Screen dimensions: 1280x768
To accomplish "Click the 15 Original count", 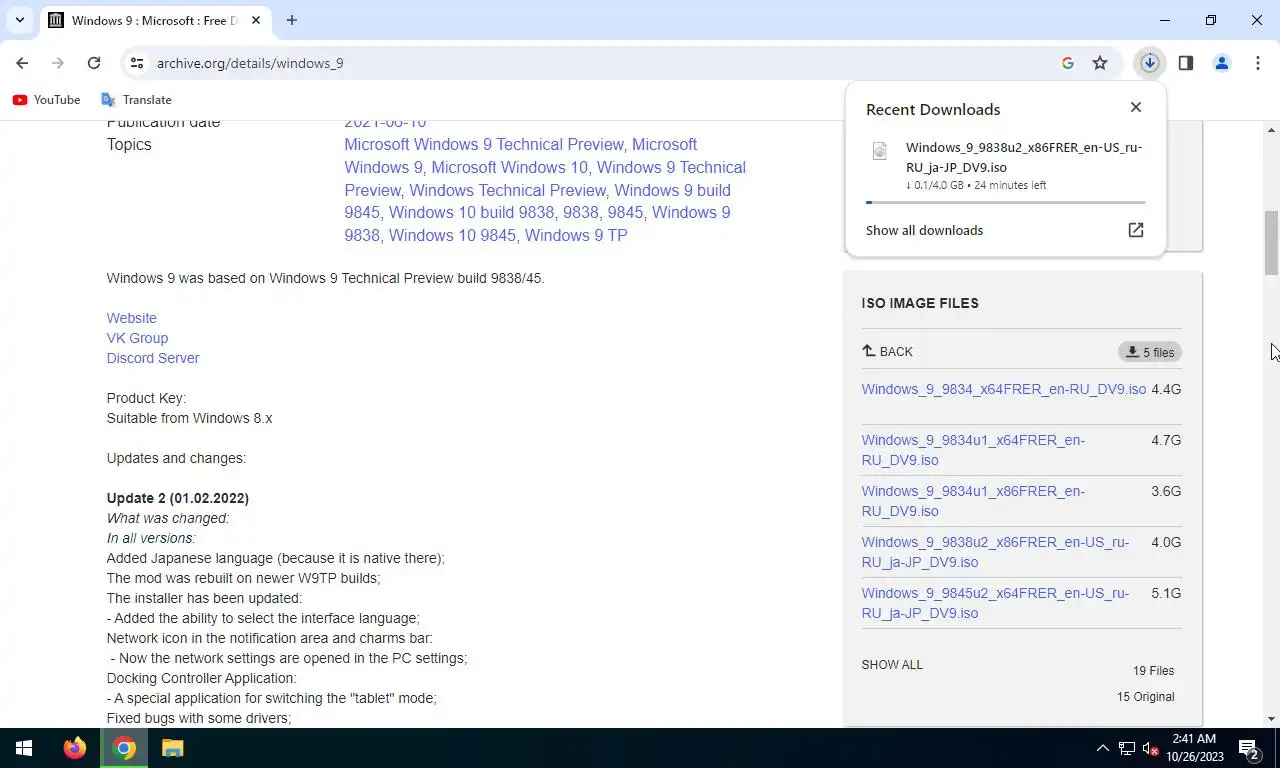I will click(1145, 697).
